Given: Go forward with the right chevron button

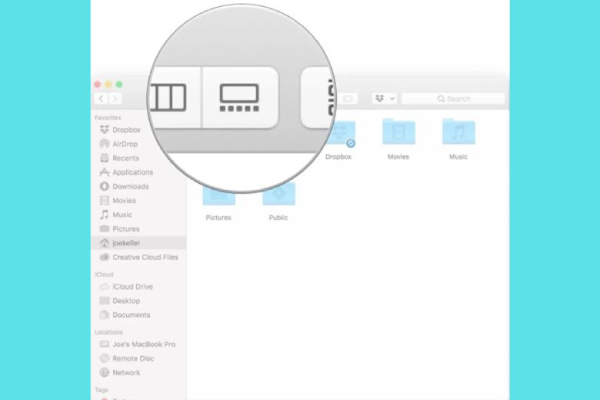Looking at the screenshot, I should pyautogui.click(x=115, y=99).
